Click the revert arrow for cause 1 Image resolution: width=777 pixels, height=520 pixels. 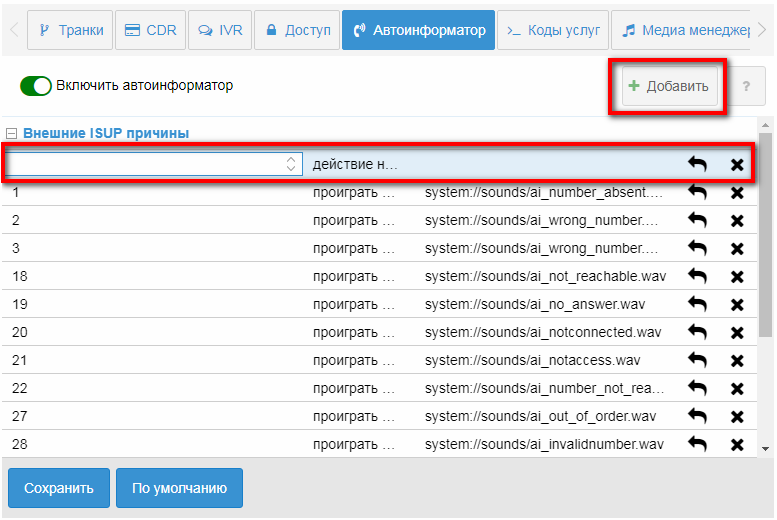697,192
